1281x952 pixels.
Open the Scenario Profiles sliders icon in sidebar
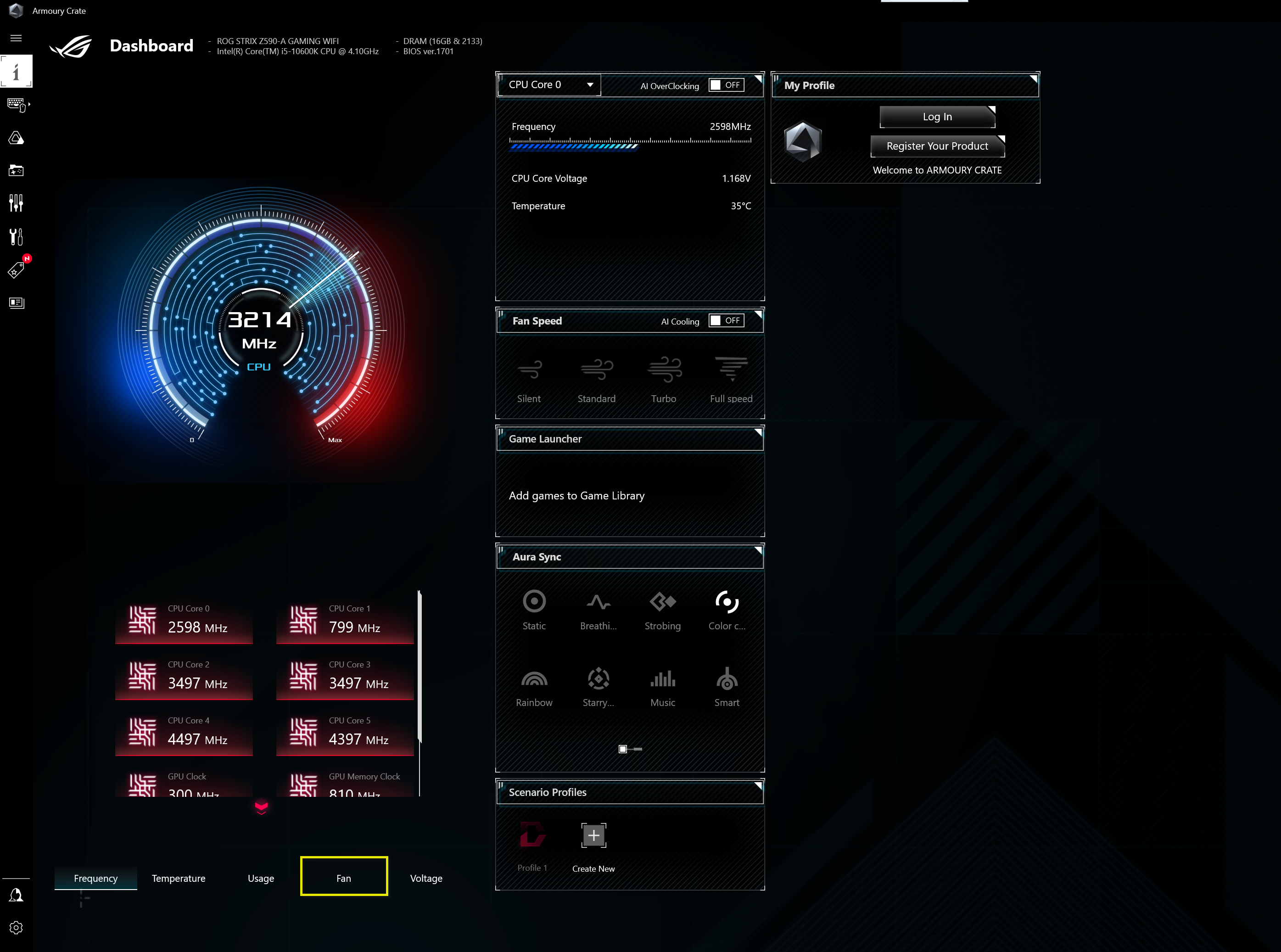[x=16, y=203]
